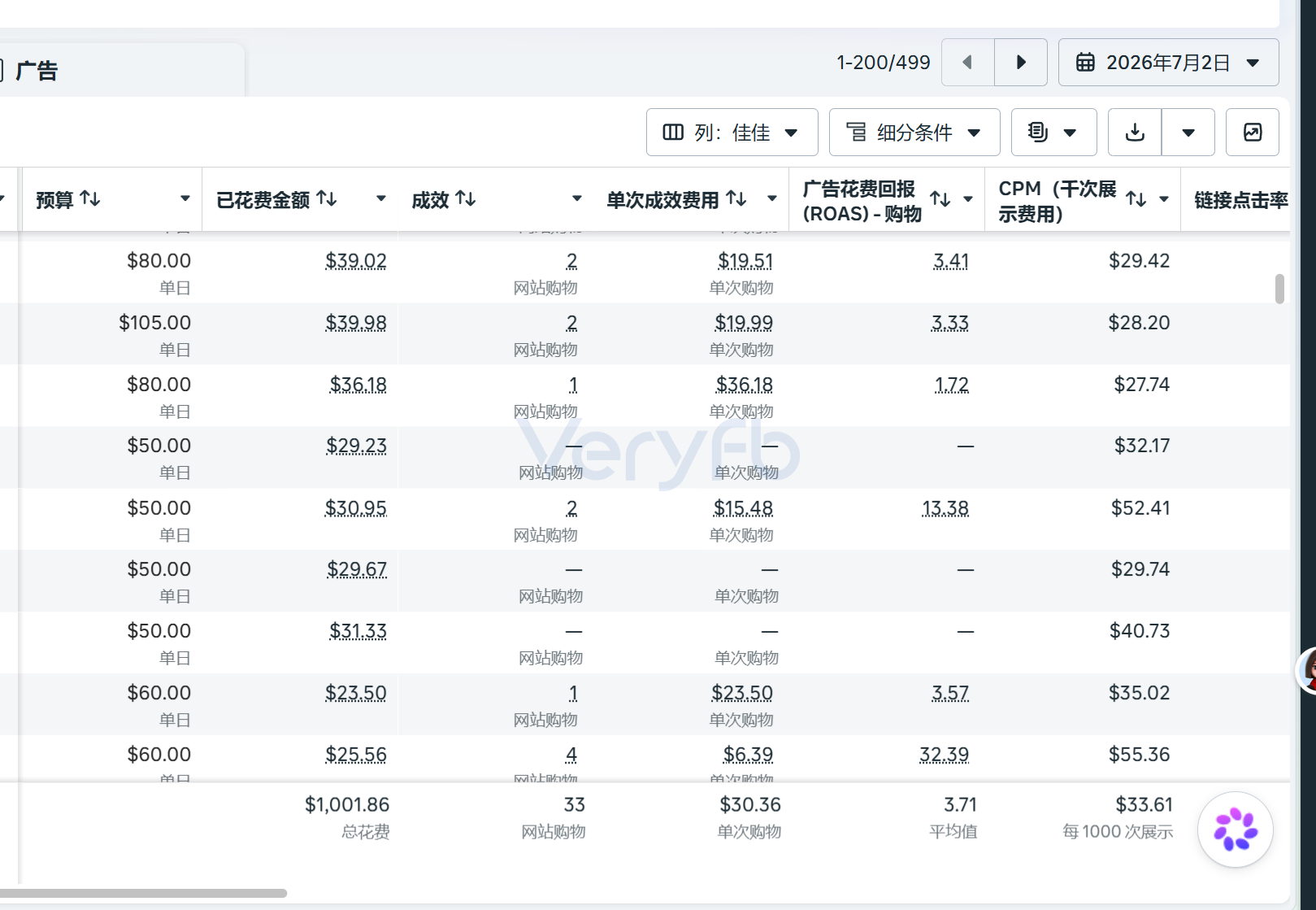
Task: Select the 广告 tab
Action: pos(37,71)
